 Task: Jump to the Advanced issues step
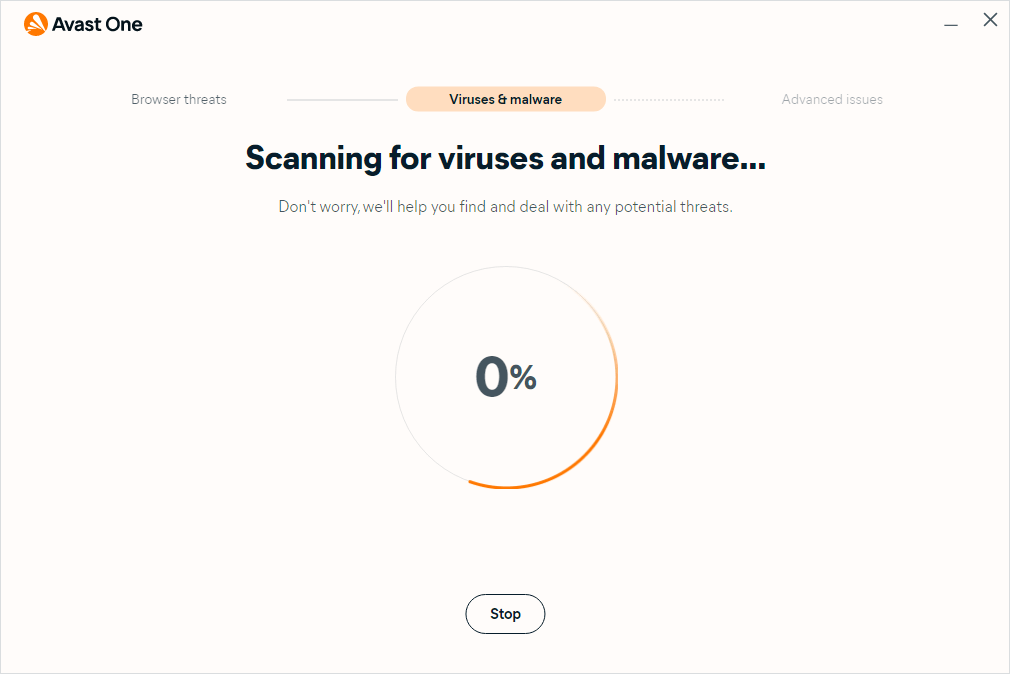832,99
